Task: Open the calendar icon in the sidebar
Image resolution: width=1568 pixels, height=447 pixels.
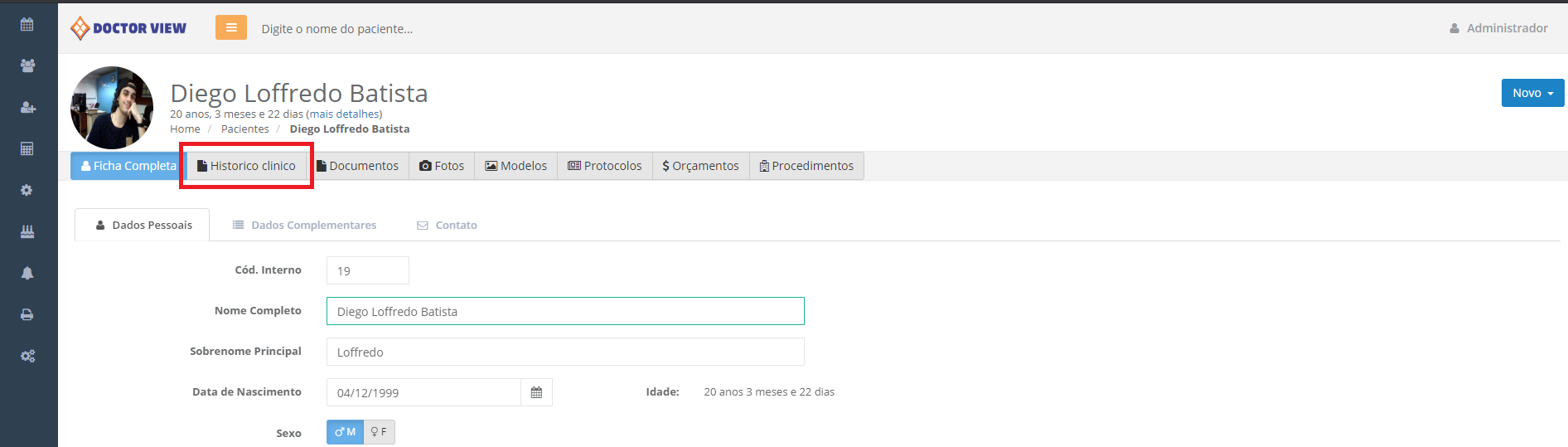Action: 27,24
